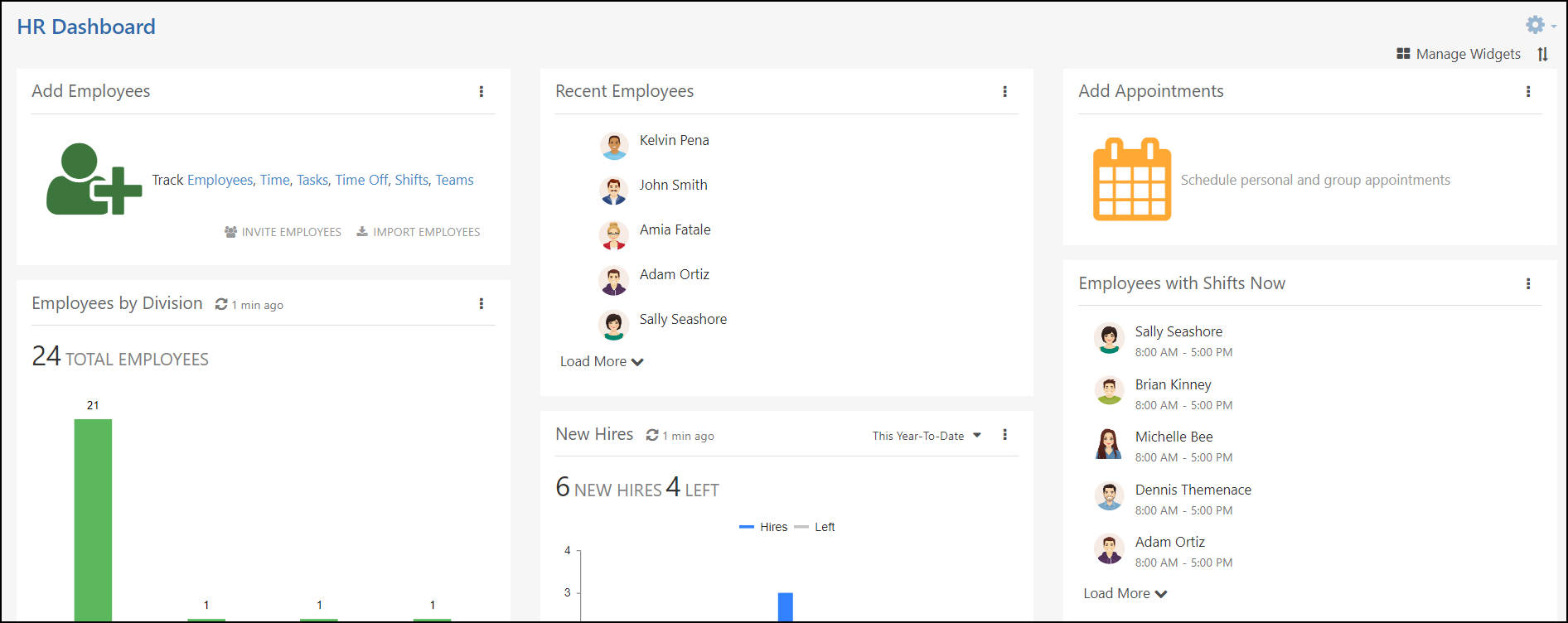Image resolution: width=1568 pixels, height=623 pixels.
Task: Click the blue hires bar in chart
Action: (785, 606)
